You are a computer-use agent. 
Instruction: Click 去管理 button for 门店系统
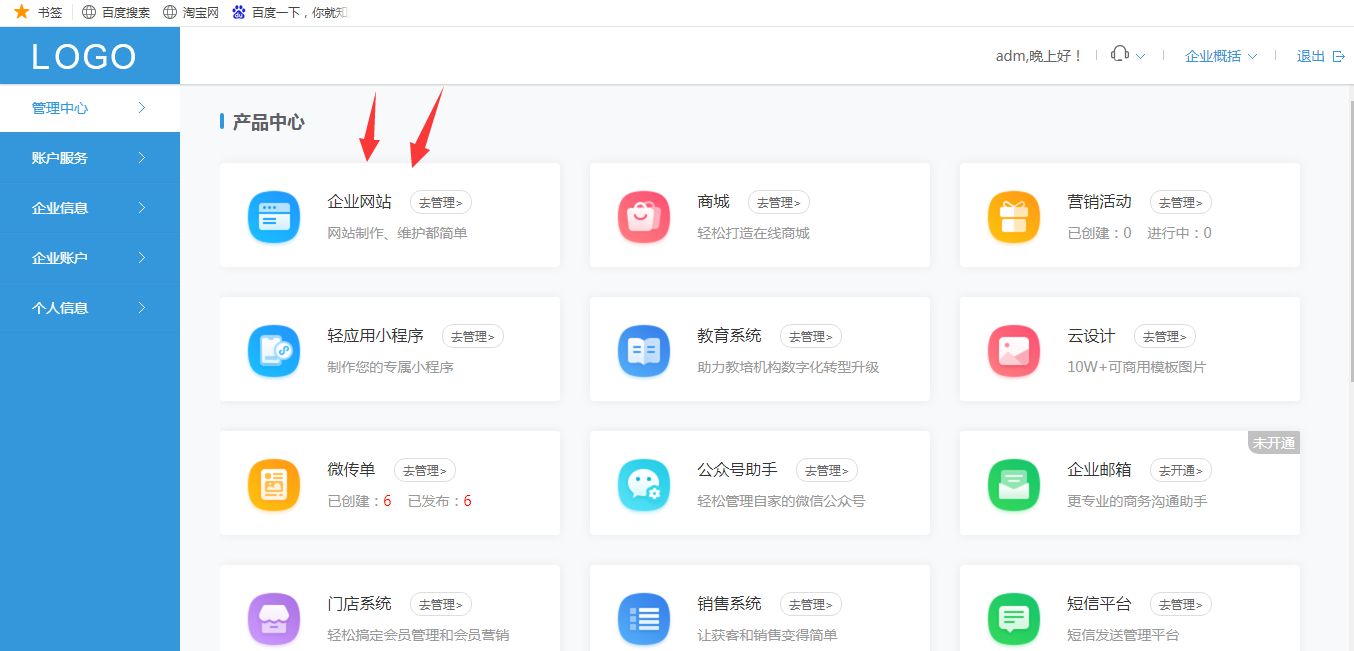pos(441,604)
